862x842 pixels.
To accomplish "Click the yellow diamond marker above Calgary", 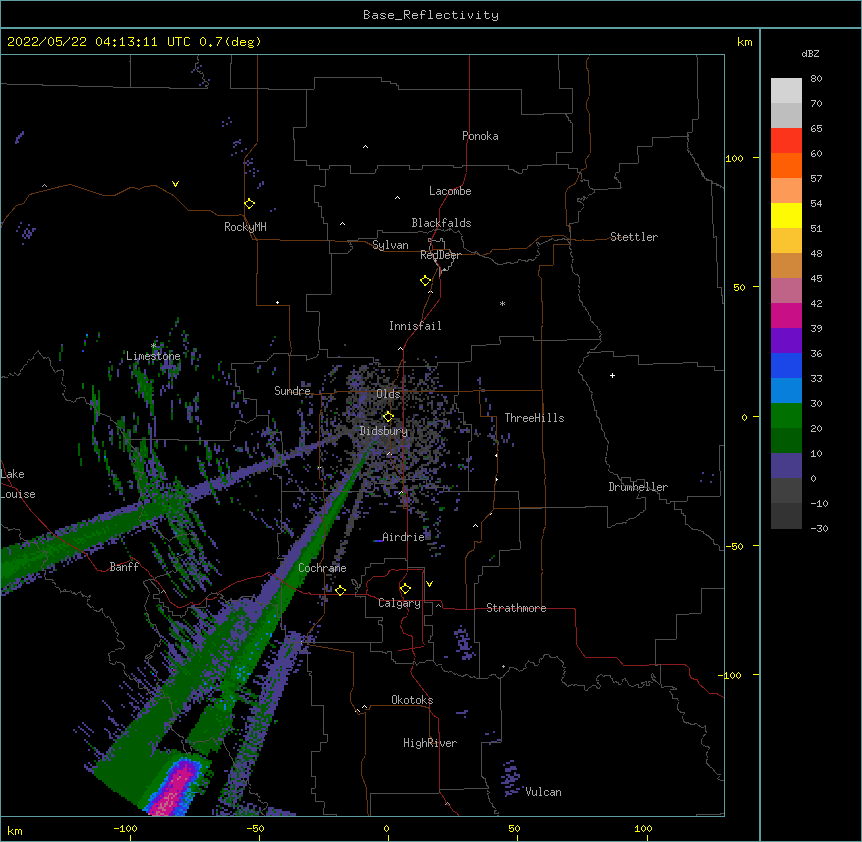I will (405, 589).
